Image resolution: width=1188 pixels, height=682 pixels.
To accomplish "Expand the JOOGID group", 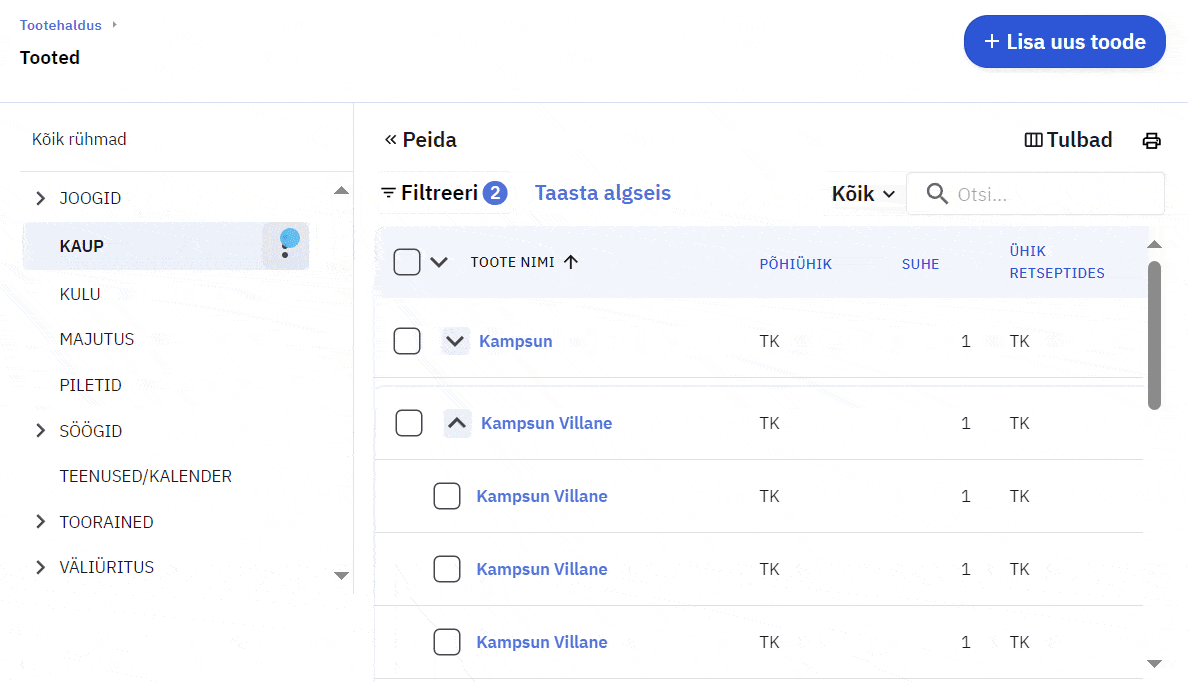I will pyautogui.click(x=40, y=198).
